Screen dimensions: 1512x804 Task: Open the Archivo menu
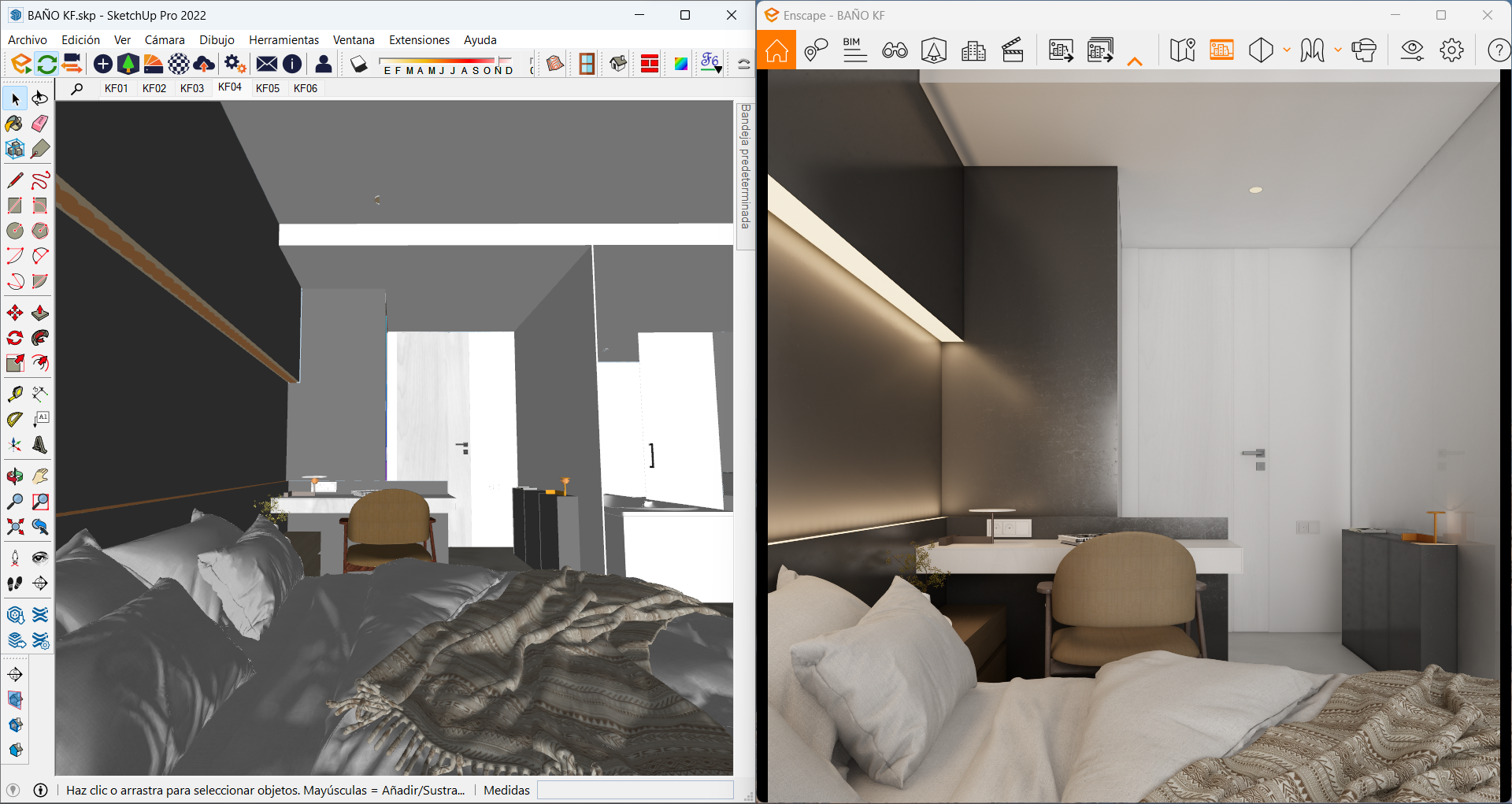(x=28, y=40)
